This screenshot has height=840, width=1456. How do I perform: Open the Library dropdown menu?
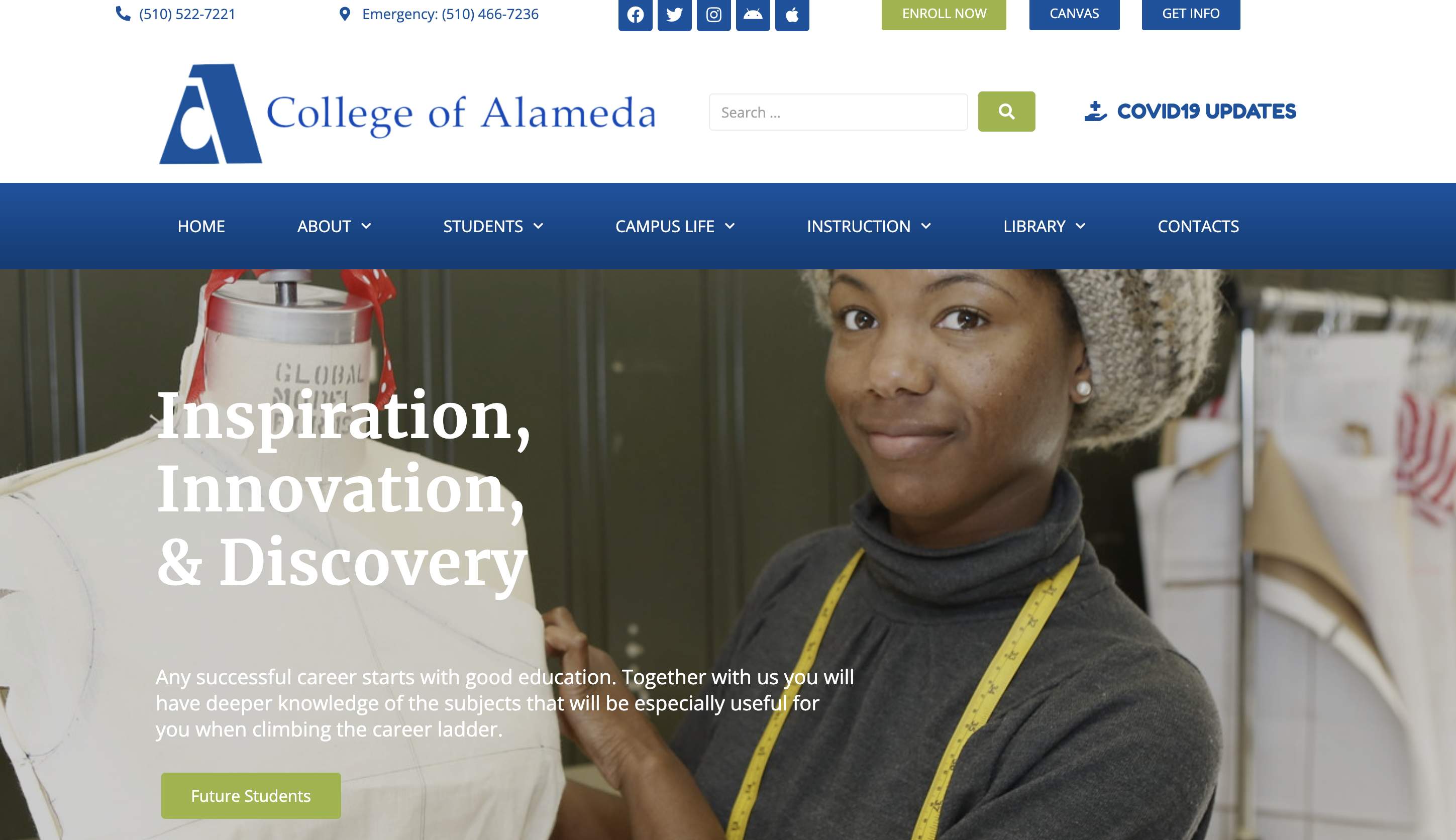[x=1044, y=226]
